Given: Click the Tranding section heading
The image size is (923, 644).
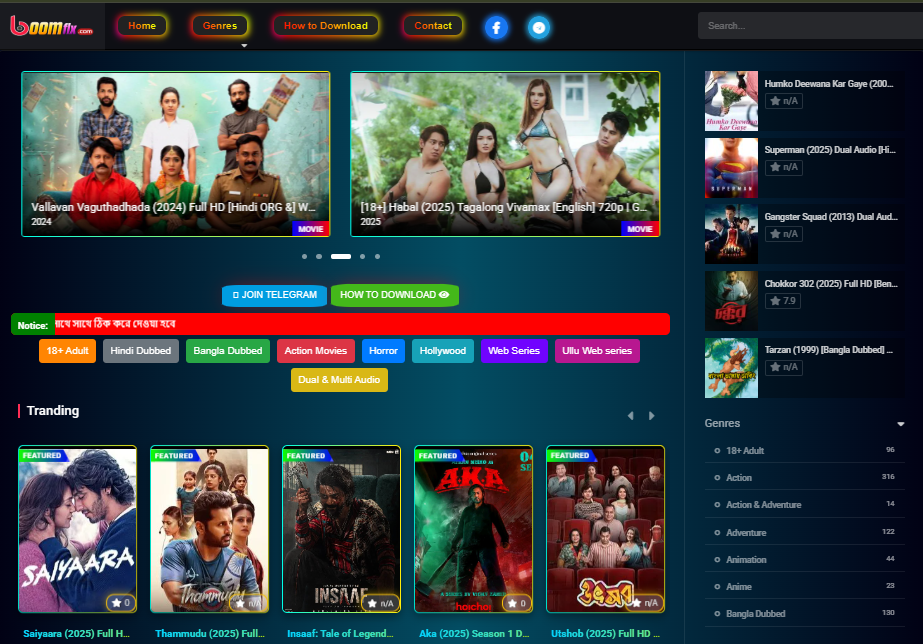Looking at the screenshot, I should tap(53, 411).
